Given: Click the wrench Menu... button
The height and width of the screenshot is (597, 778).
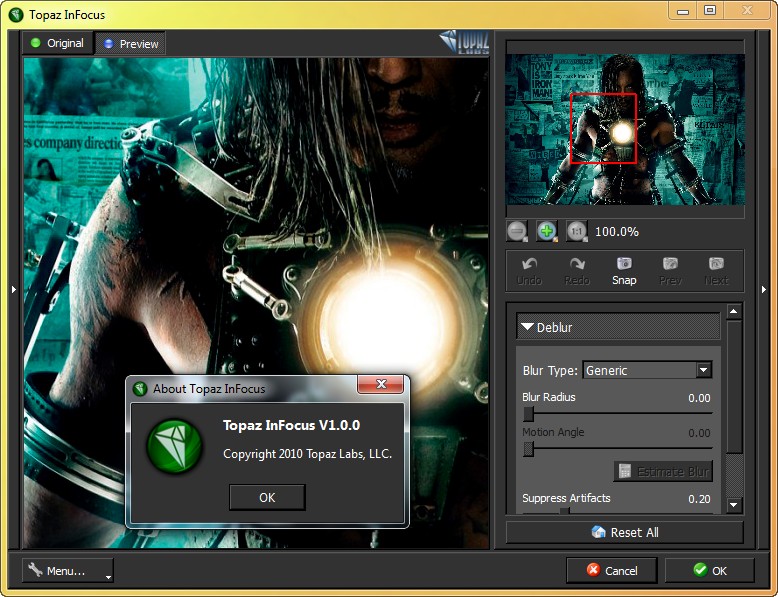Looking at the screenshot, I should [x=67, y=570].
